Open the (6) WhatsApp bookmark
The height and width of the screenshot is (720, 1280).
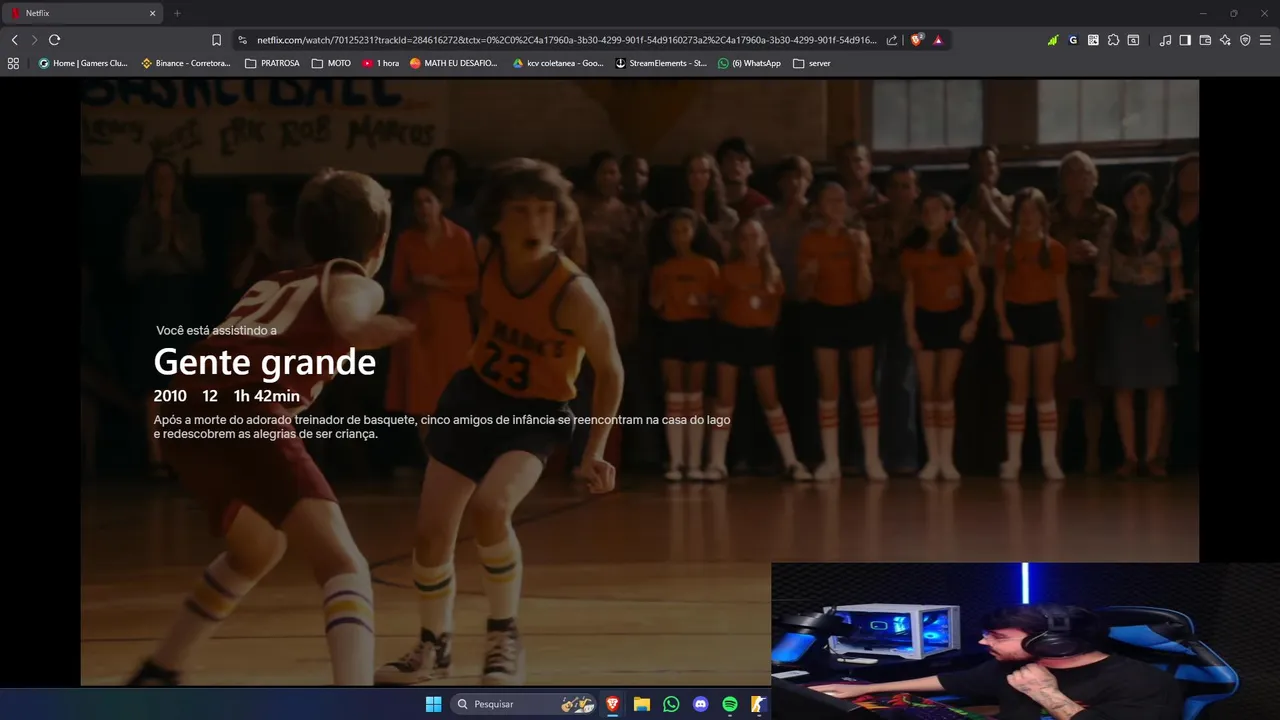[750, 63]
